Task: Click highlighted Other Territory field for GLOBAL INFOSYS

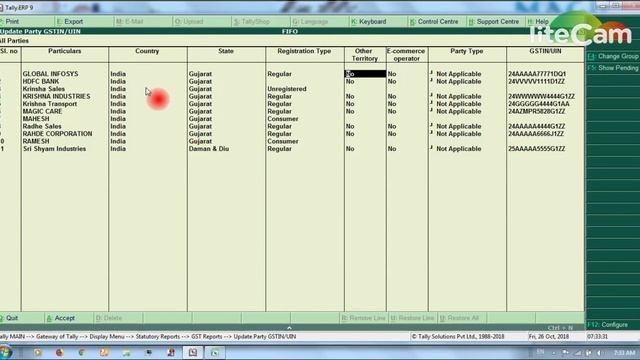Action: click(x=365, y=74)
